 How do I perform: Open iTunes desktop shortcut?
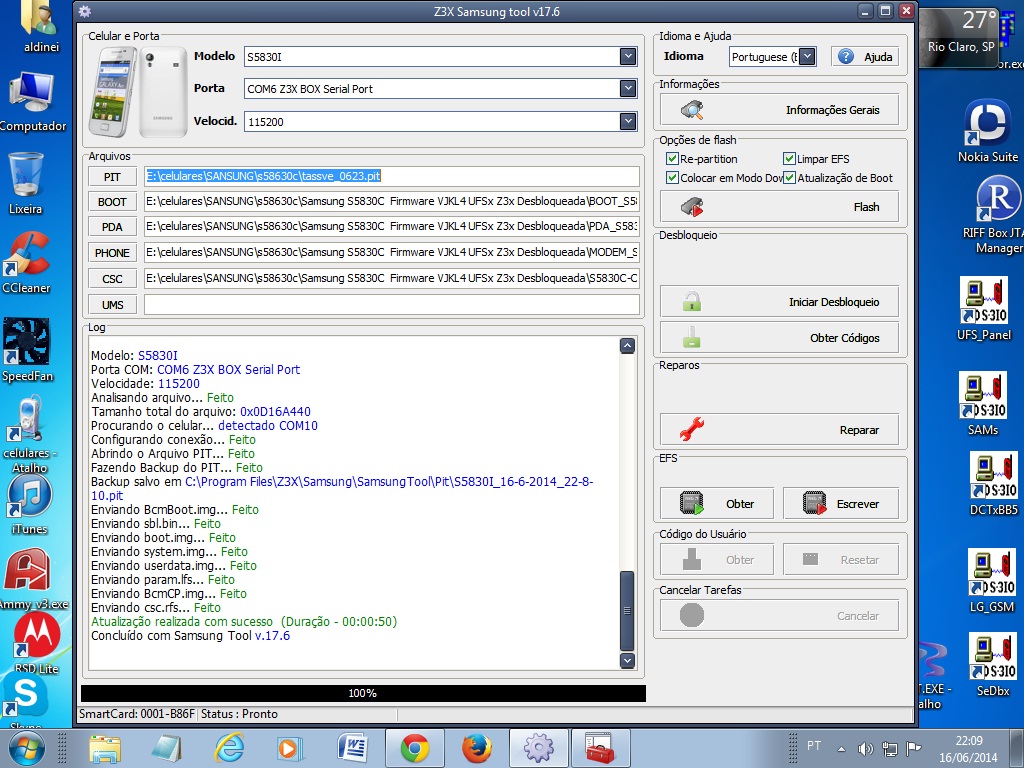[x=29, y=504]
